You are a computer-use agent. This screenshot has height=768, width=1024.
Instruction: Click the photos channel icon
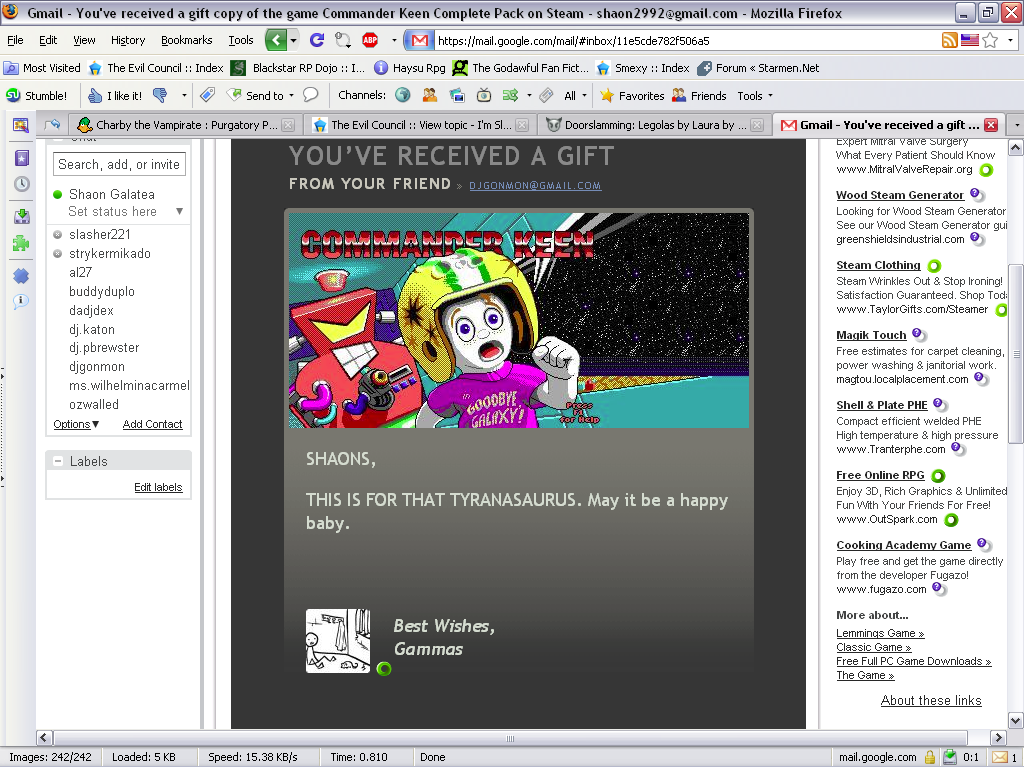click(x=457, y=95)
